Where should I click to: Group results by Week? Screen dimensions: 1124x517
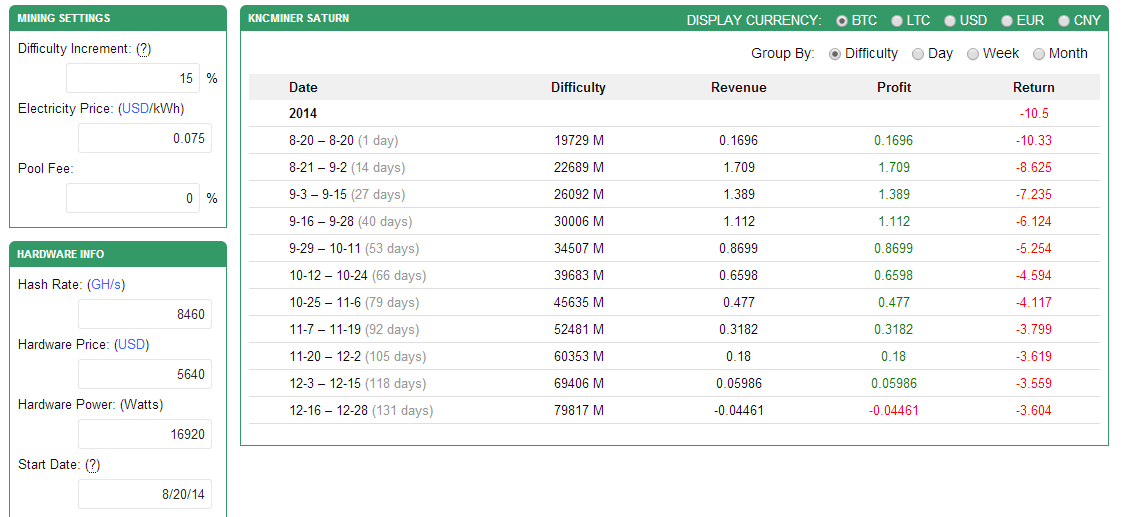pos(973,54)
